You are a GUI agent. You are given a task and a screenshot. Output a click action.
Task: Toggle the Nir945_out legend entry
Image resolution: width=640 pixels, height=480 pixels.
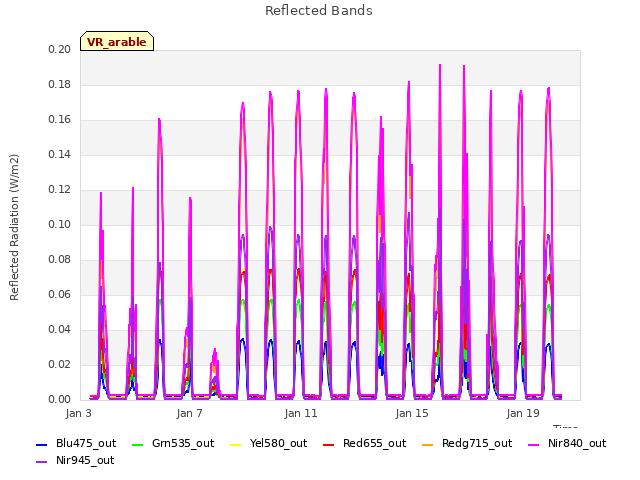(x=75, y=460)
